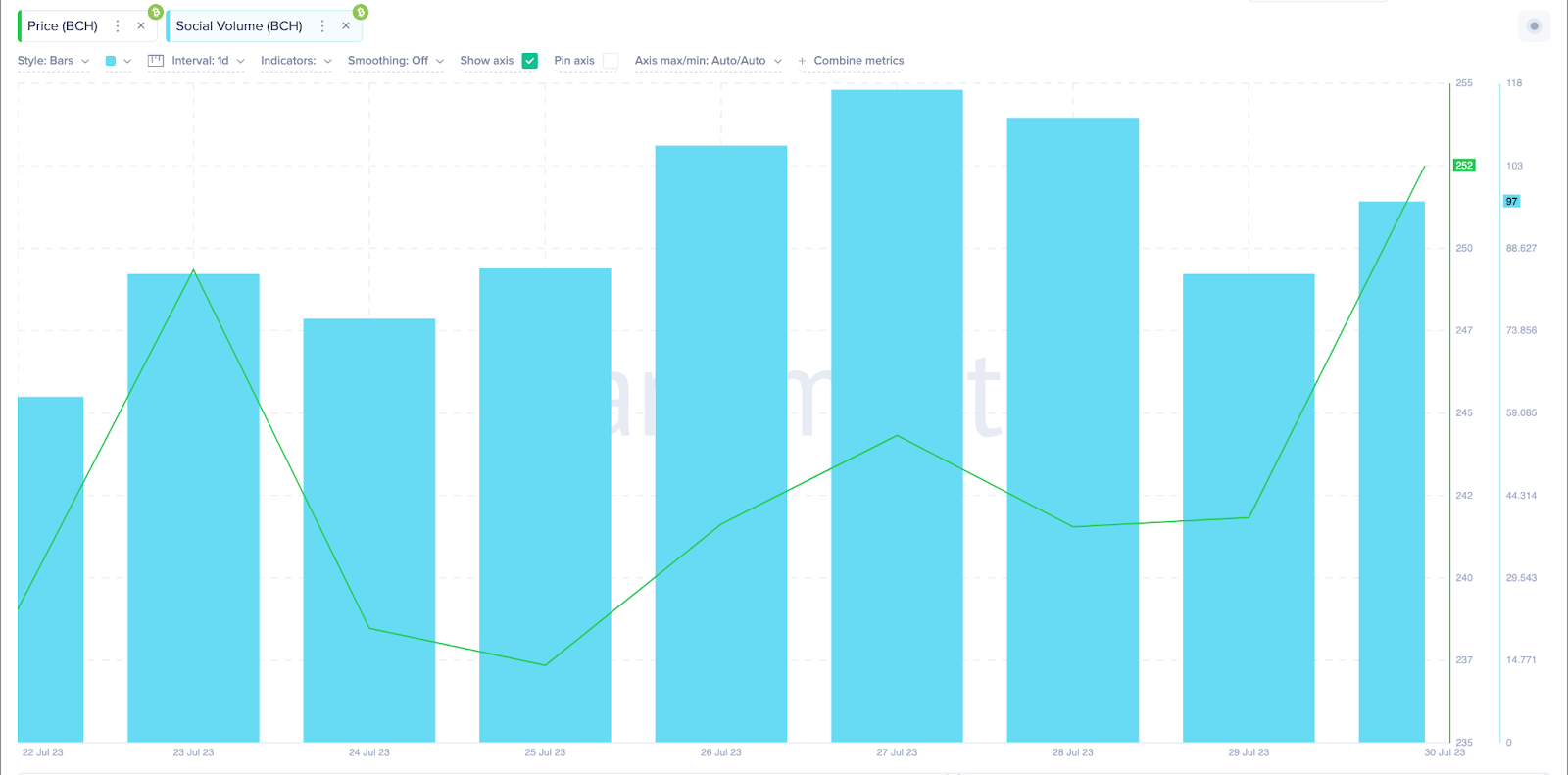Click the BCH coin badge on the Social Volume tab
The height and width of the screenshot is (775, 1568).
pyautogui.click(x=361, y=12)
